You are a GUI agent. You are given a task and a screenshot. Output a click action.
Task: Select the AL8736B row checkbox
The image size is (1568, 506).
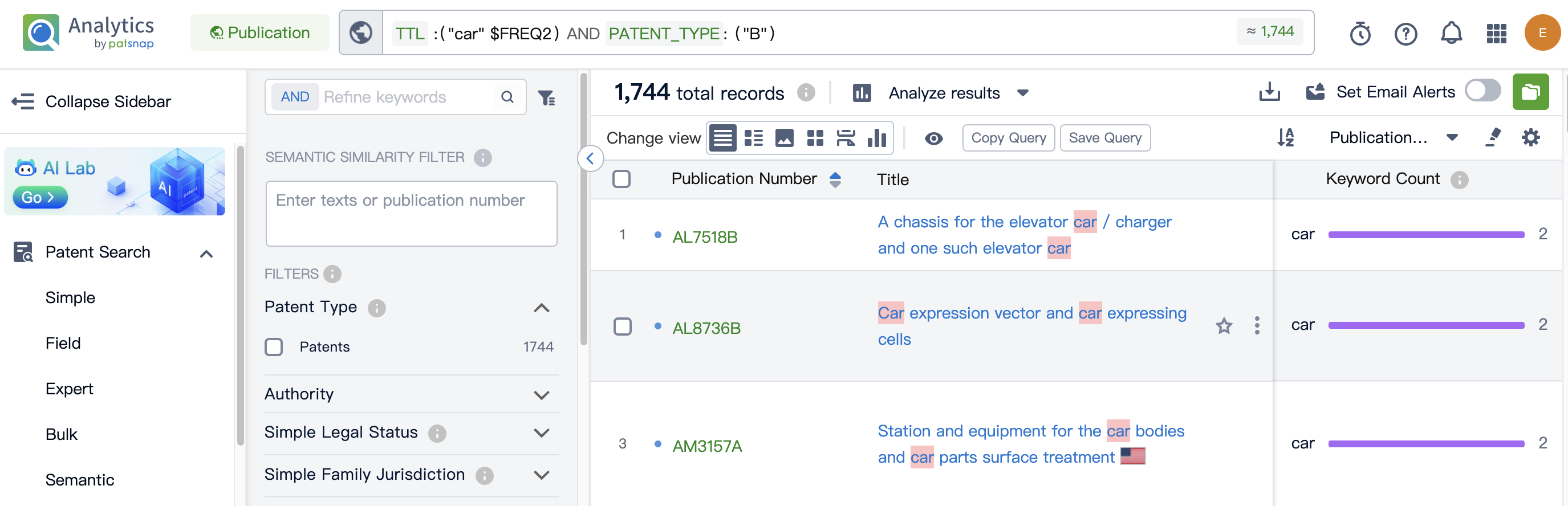pos(622,327)
